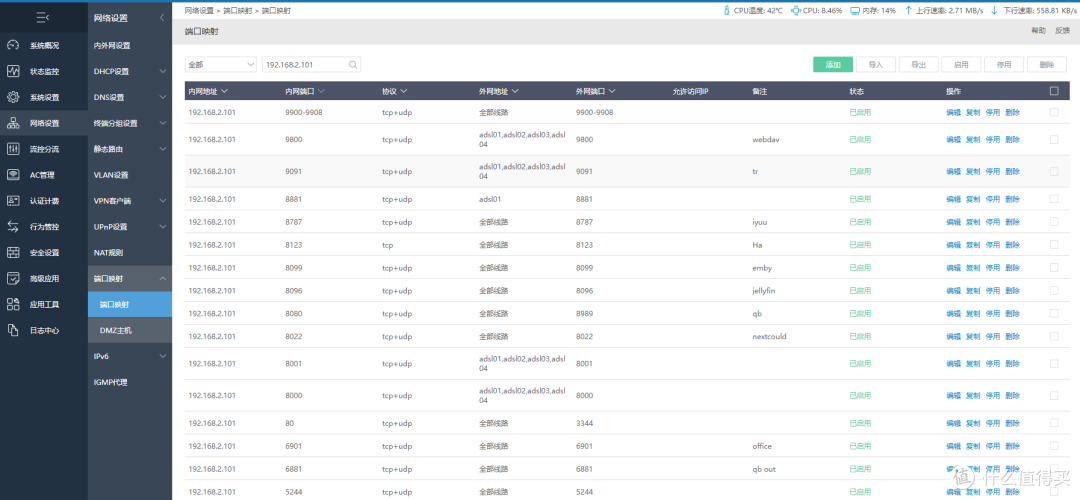Open 行为管控 icon
The height and width of the screenshot is (500, 1080).
coord(13,227)
